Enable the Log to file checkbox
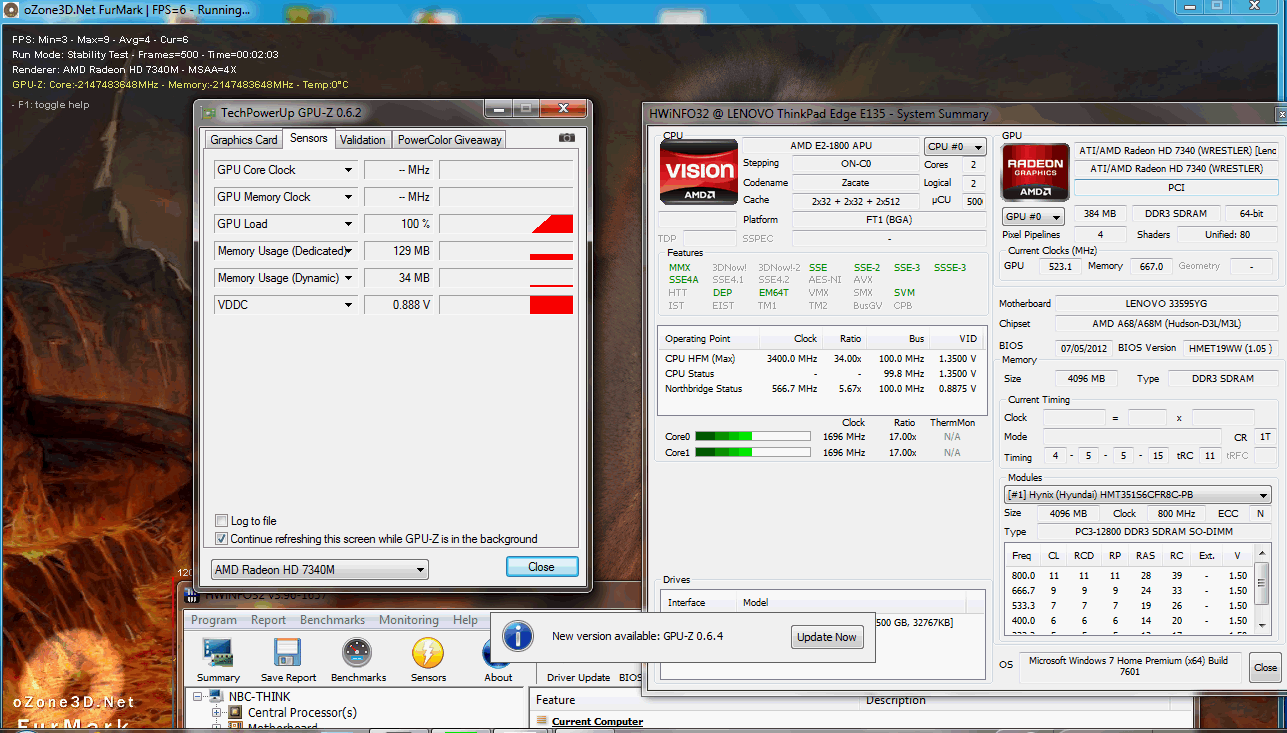 point(222,521)
